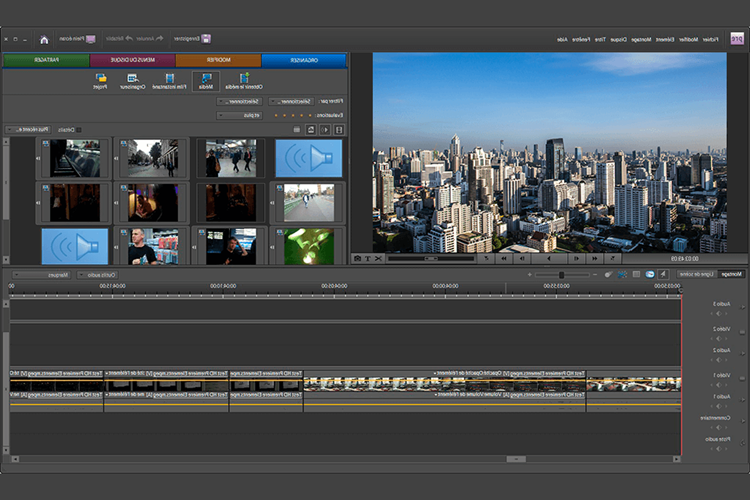Toggle Audio 3 track keyframe diamond
The height and width of the screenshot is (500, 750).
pos(718,314)
